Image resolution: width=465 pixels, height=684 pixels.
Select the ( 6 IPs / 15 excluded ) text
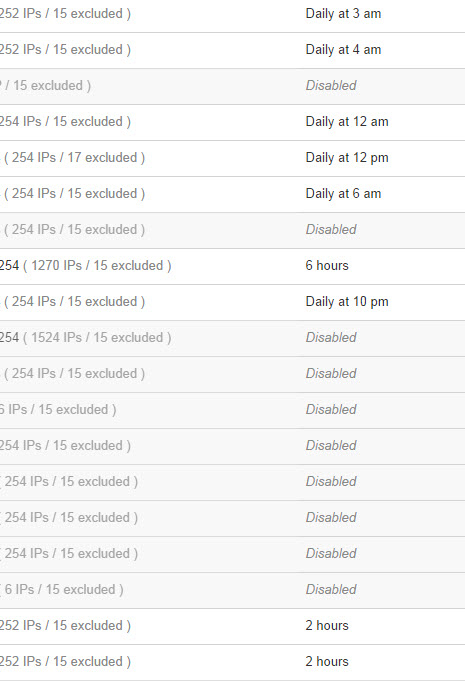click(x=62, y=589)
